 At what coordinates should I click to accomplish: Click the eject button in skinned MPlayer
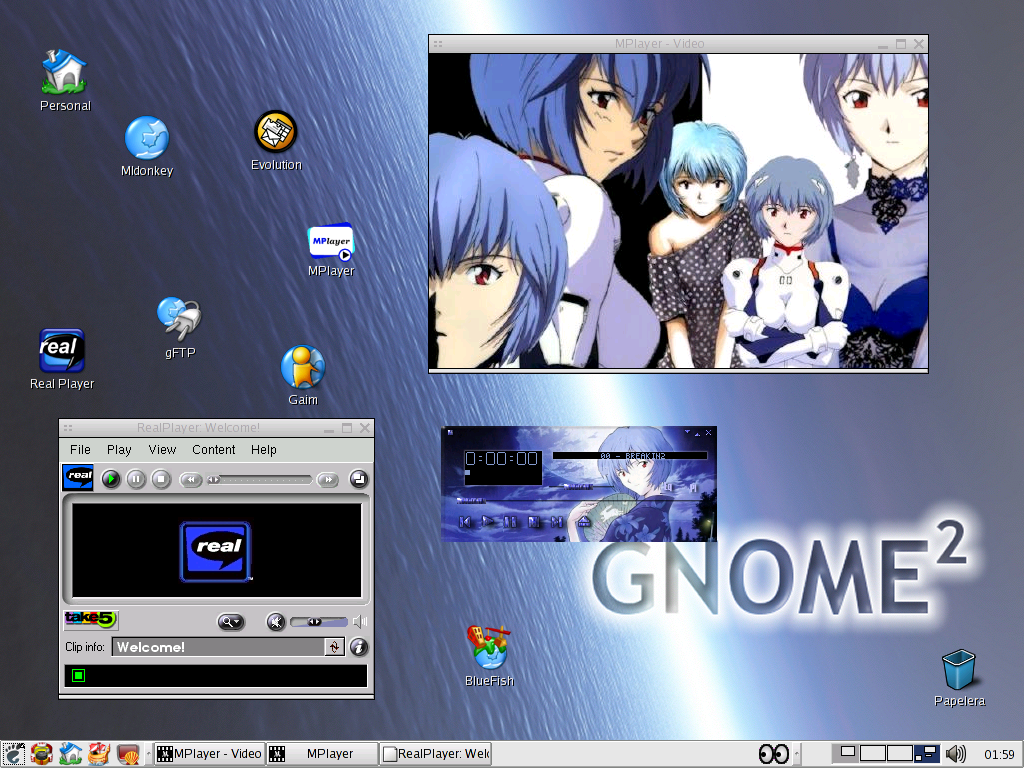point(584,521)
